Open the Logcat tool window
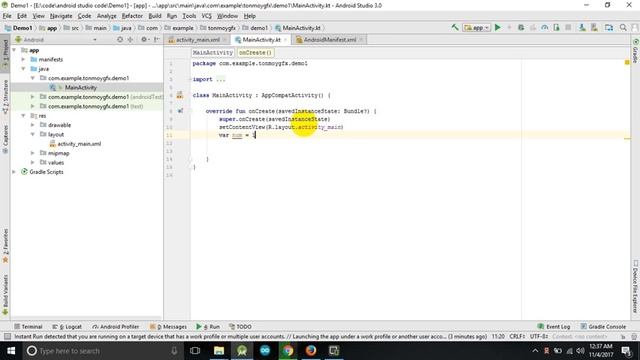Screen dimensions: 640x360 tap(67, 327)
